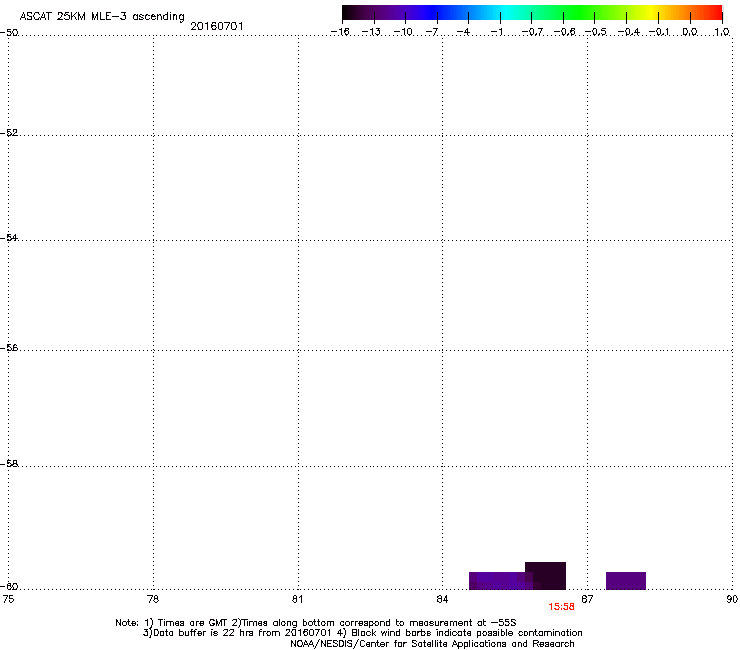Click the 'ASCAT 25KM MLE-3 ascending' title
Screen dimensions: 740x650
tap(102, 17)
